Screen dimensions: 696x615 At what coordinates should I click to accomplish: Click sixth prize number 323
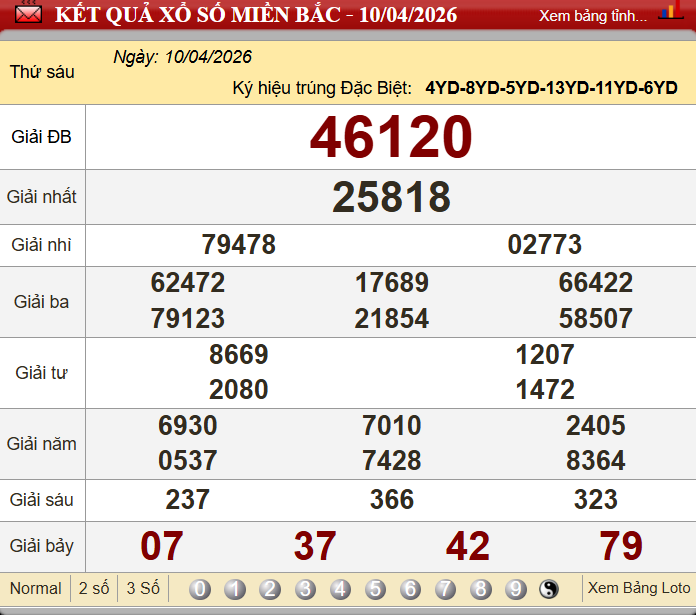(596, 500)
